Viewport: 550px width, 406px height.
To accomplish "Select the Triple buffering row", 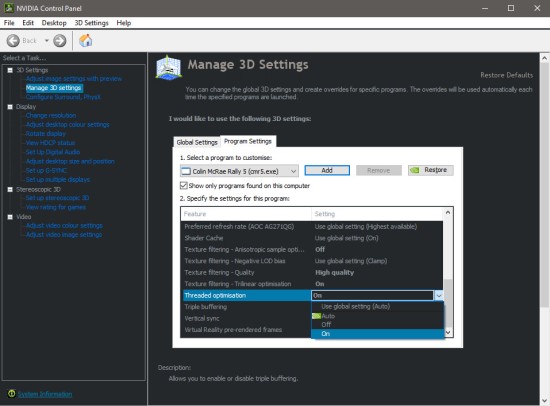I will pos(246,307).
